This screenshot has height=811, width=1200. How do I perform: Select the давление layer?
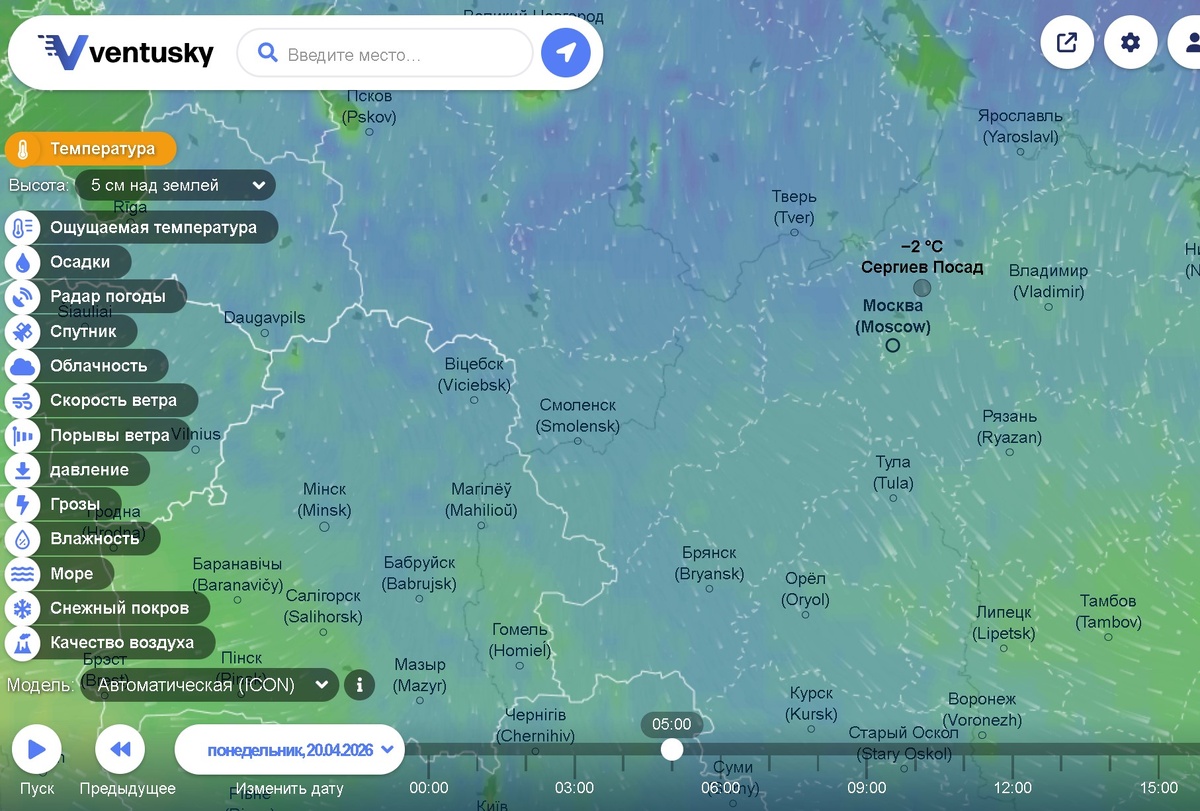pyautogui.click(x=78, y=470)
